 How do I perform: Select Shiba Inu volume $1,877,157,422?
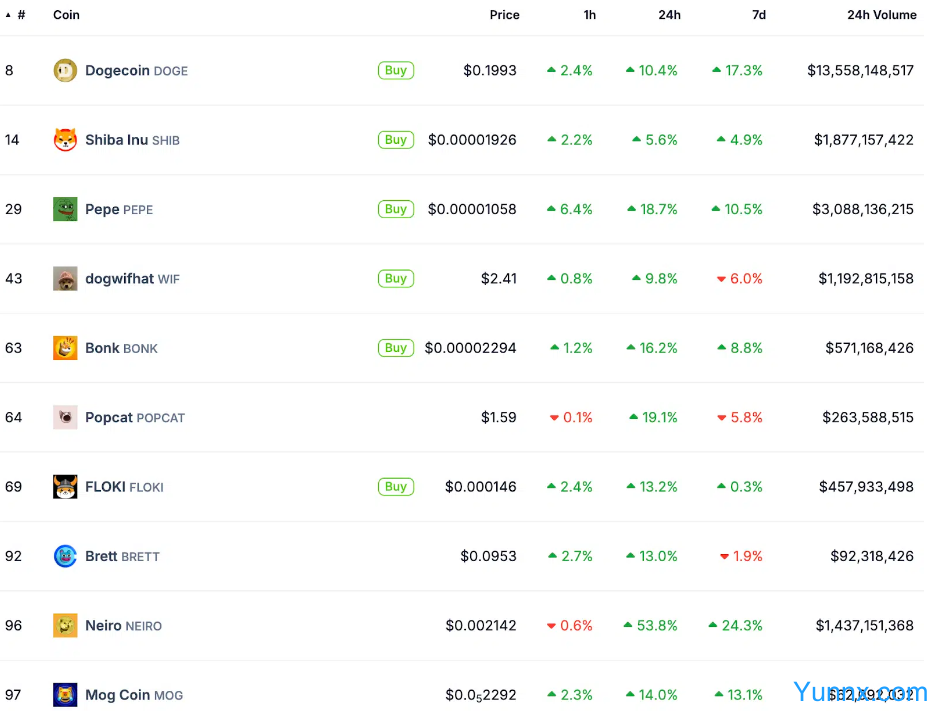pos(863,140)
